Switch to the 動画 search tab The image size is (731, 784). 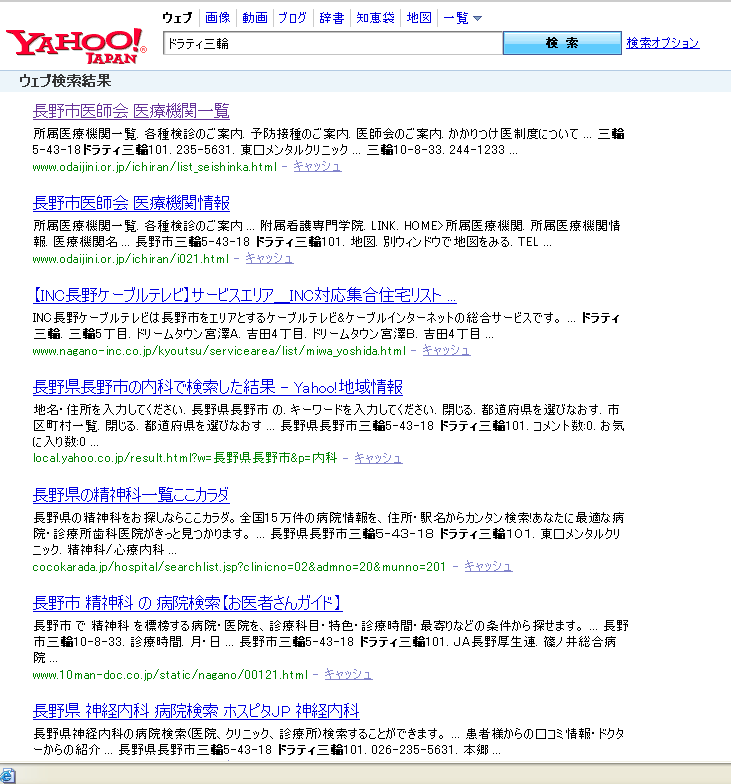pos(254,18)
